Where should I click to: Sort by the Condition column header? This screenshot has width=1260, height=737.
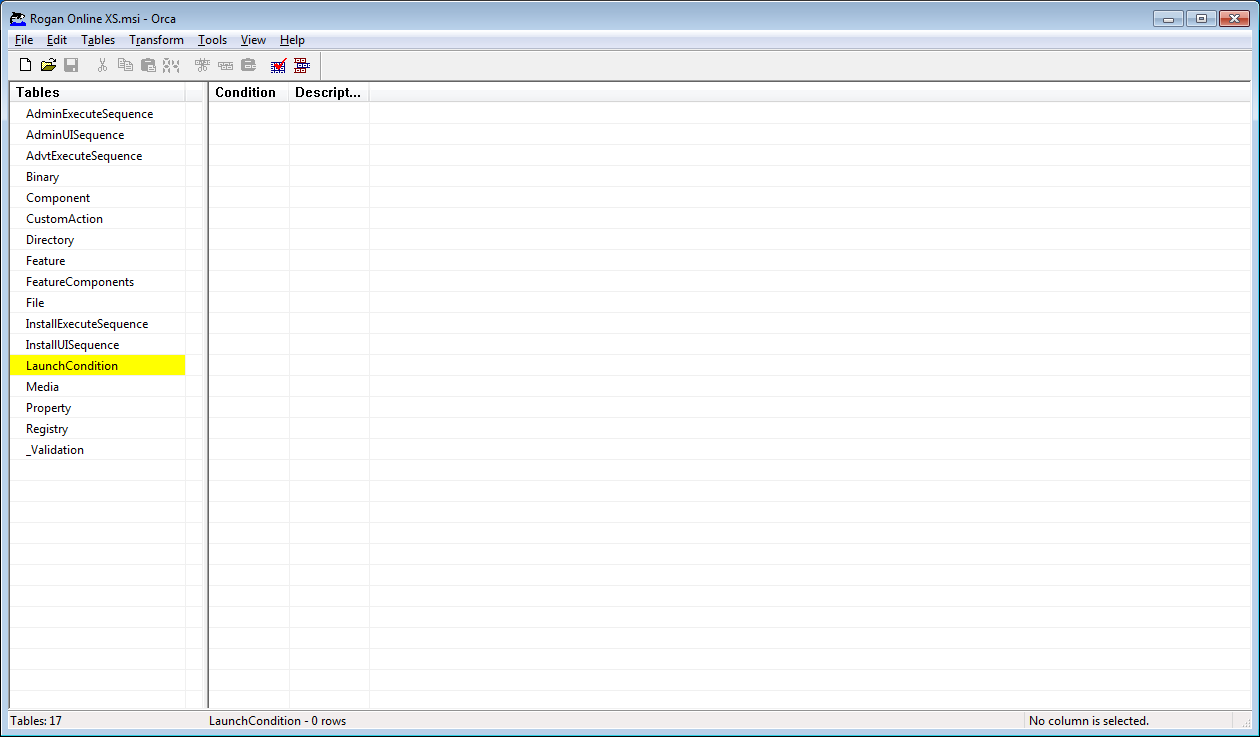pyautogui.click(x=249, y=92)
